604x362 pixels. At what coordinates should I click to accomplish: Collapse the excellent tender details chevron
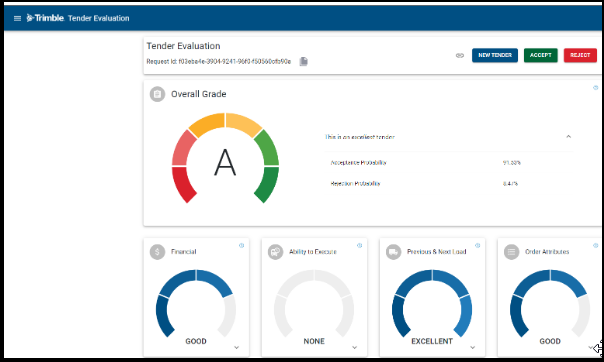[569, 136]
